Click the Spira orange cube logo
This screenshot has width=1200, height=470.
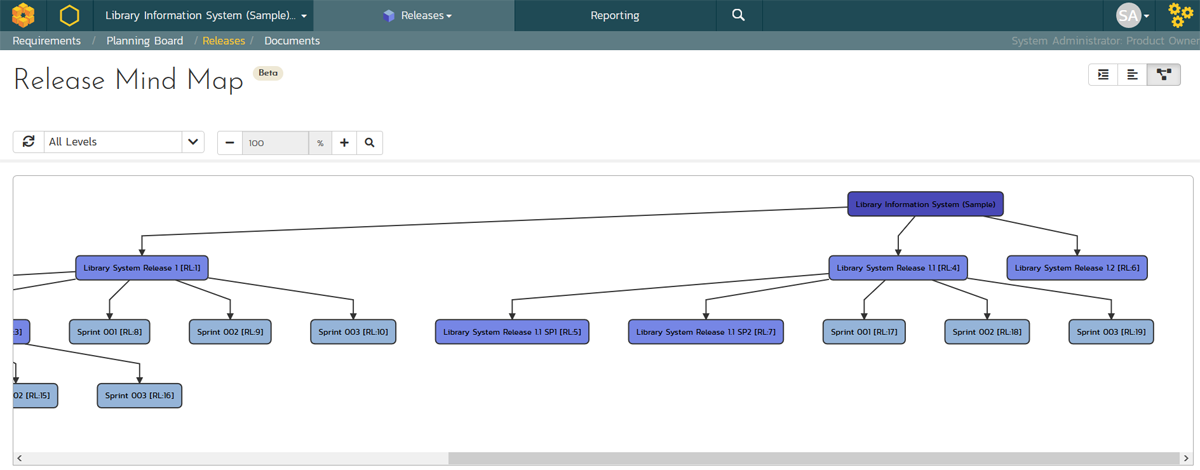coord(23,15)
